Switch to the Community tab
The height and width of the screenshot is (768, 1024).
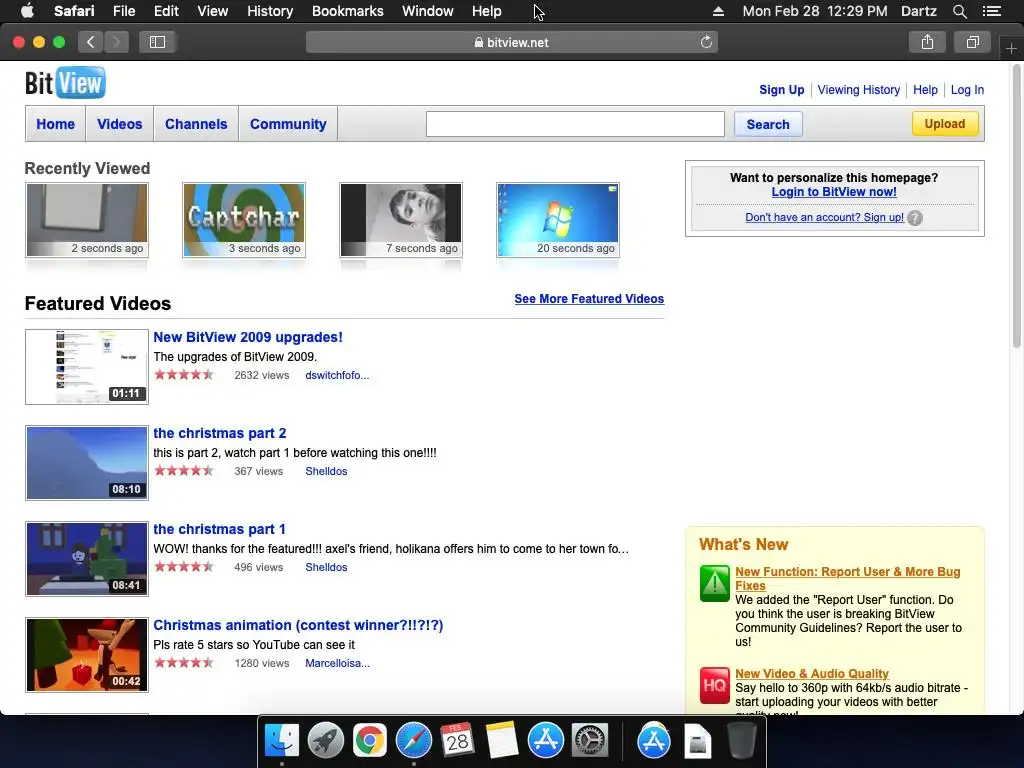[288, 124]
